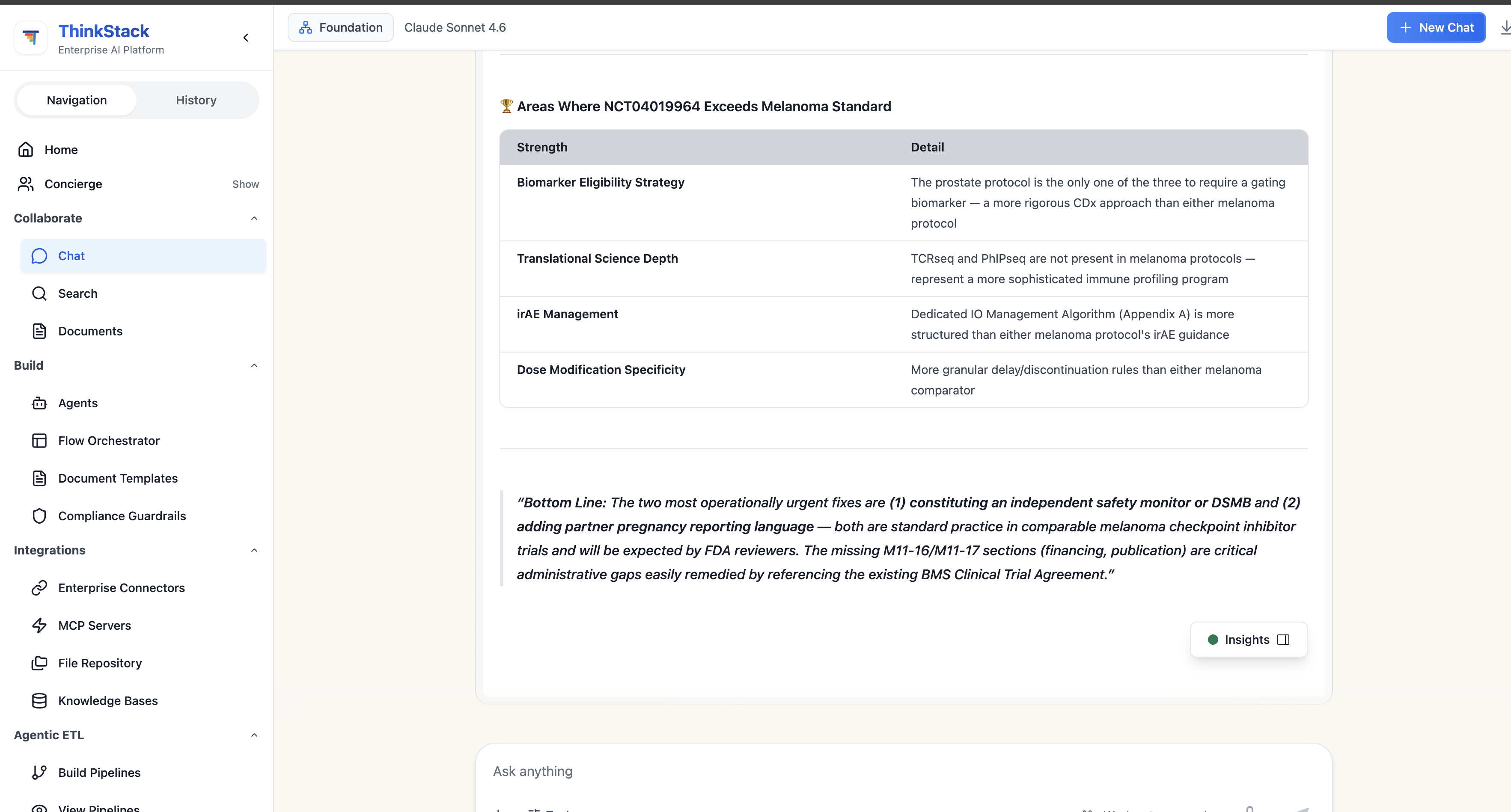This screenshot has height=812, width=1511.
Task: Click the green status dot in Insights
Action: [x=1213, y=640]
